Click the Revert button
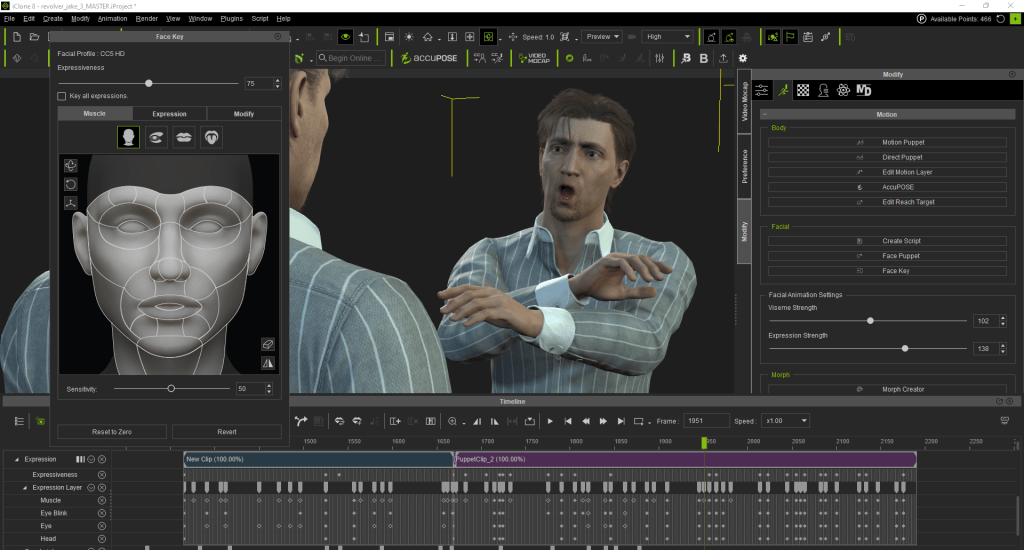 [x=227, y=432]
